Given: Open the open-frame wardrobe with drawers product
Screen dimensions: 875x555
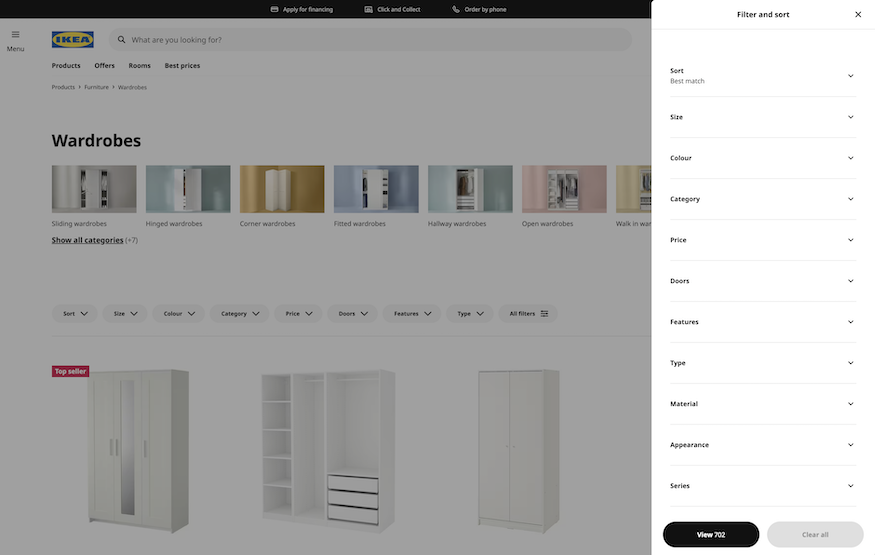Looking at the screenshot, I should [x=328, y=451].
